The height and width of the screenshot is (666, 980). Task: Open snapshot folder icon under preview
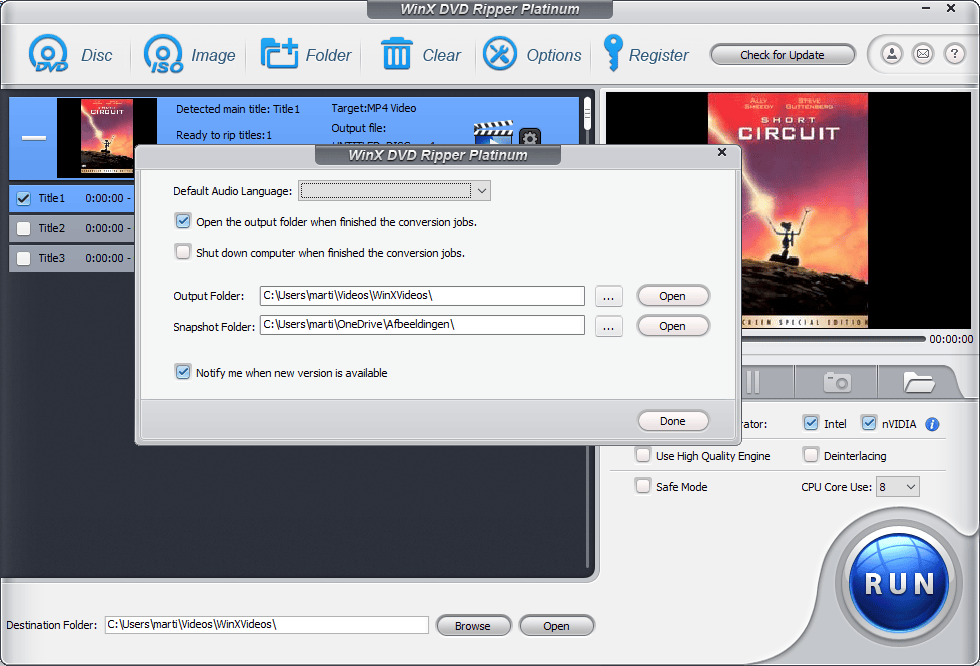pyautogui.click(x=919, y=382)
